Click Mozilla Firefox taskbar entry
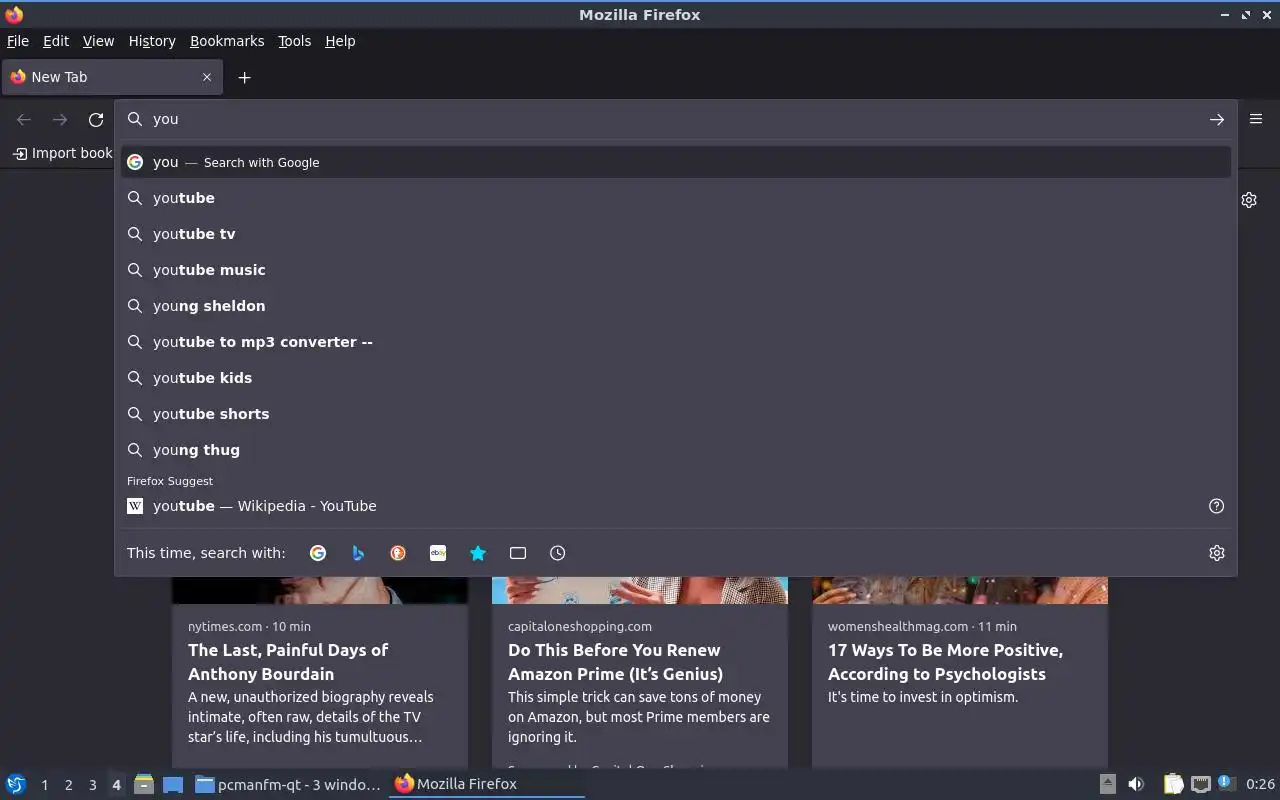1280x800 pixels. tap(487, 784)
